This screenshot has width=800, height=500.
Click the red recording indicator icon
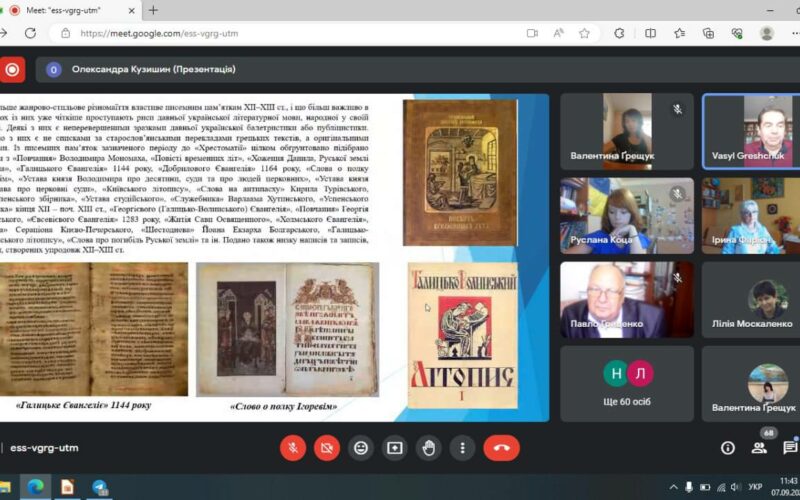(12, 69)
